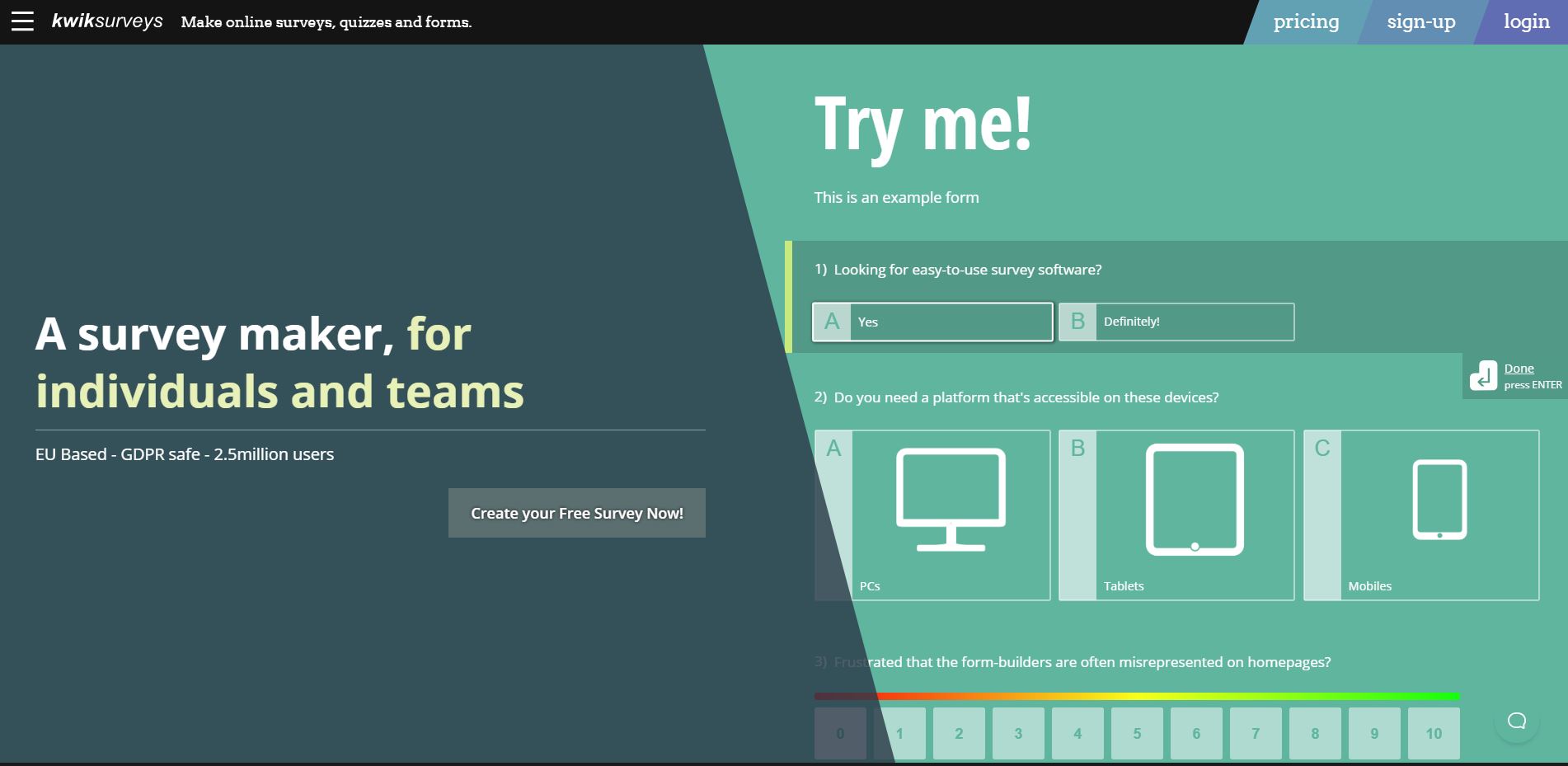Click rating 2 on the scale
The image size is (1568, 766).
click(x=959, y=733)
